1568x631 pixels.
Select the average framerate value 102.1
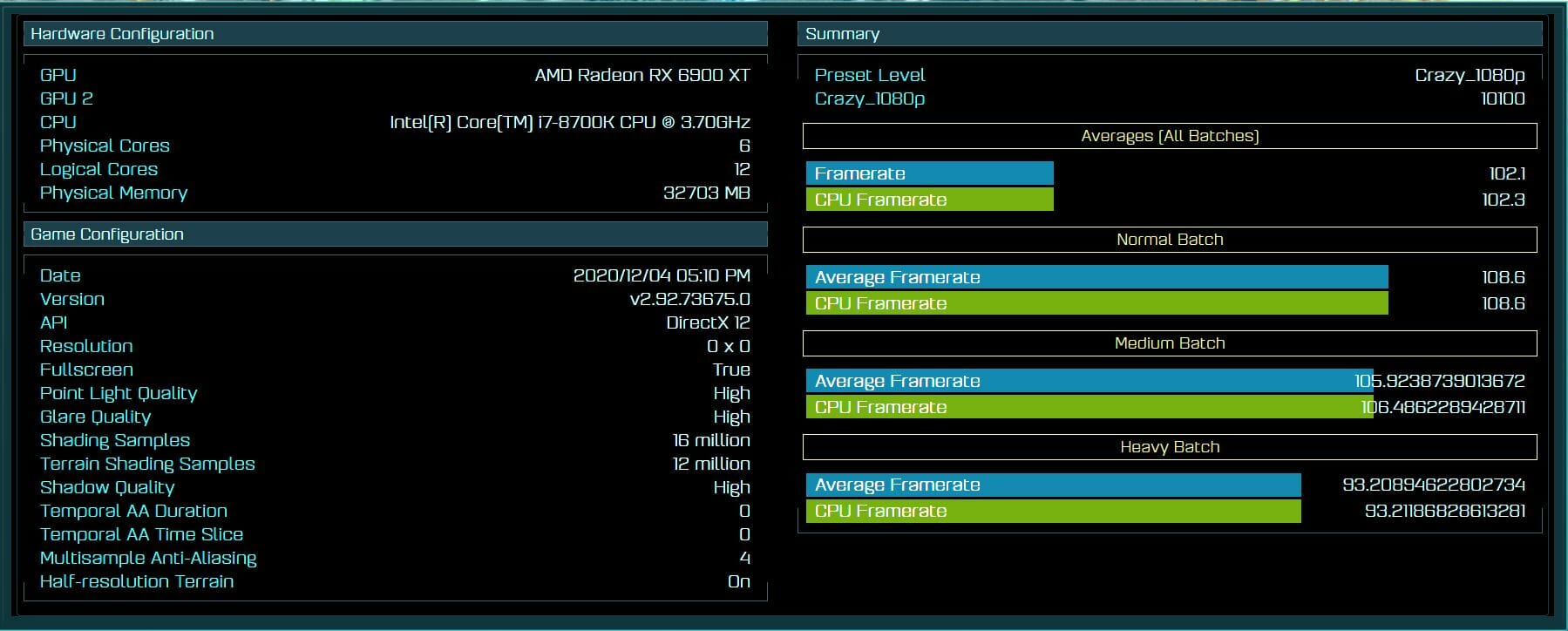[1507, 173]
